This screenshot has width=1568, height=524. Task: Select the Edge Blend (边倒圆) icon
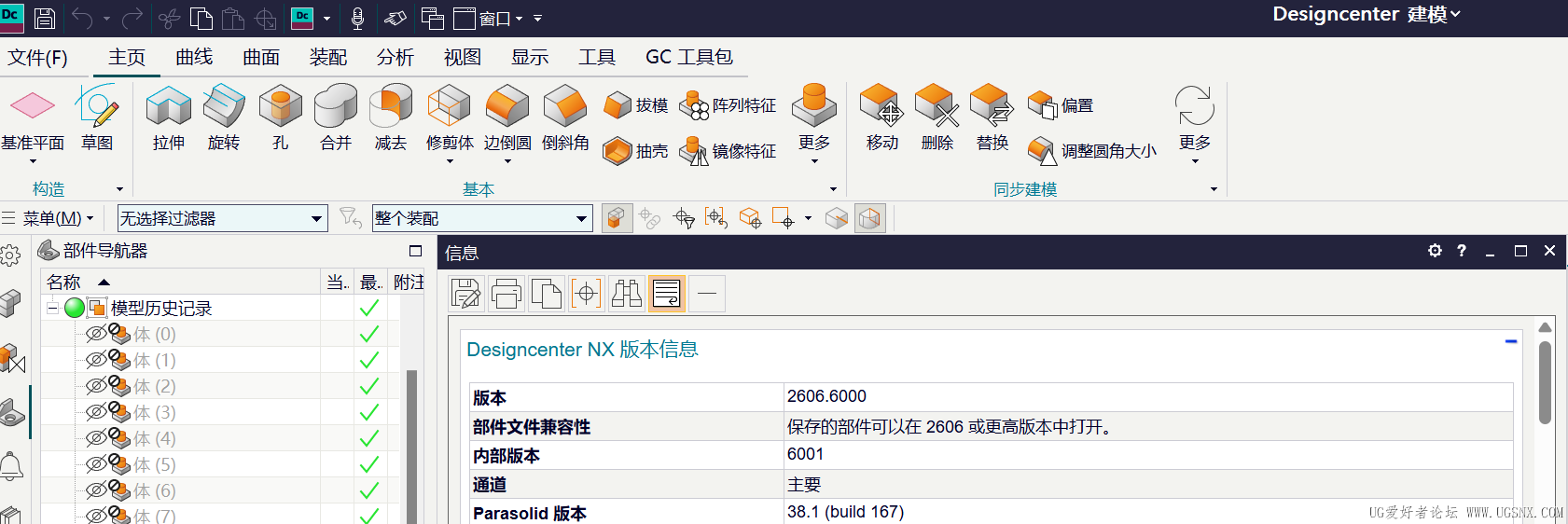[507, 105]
